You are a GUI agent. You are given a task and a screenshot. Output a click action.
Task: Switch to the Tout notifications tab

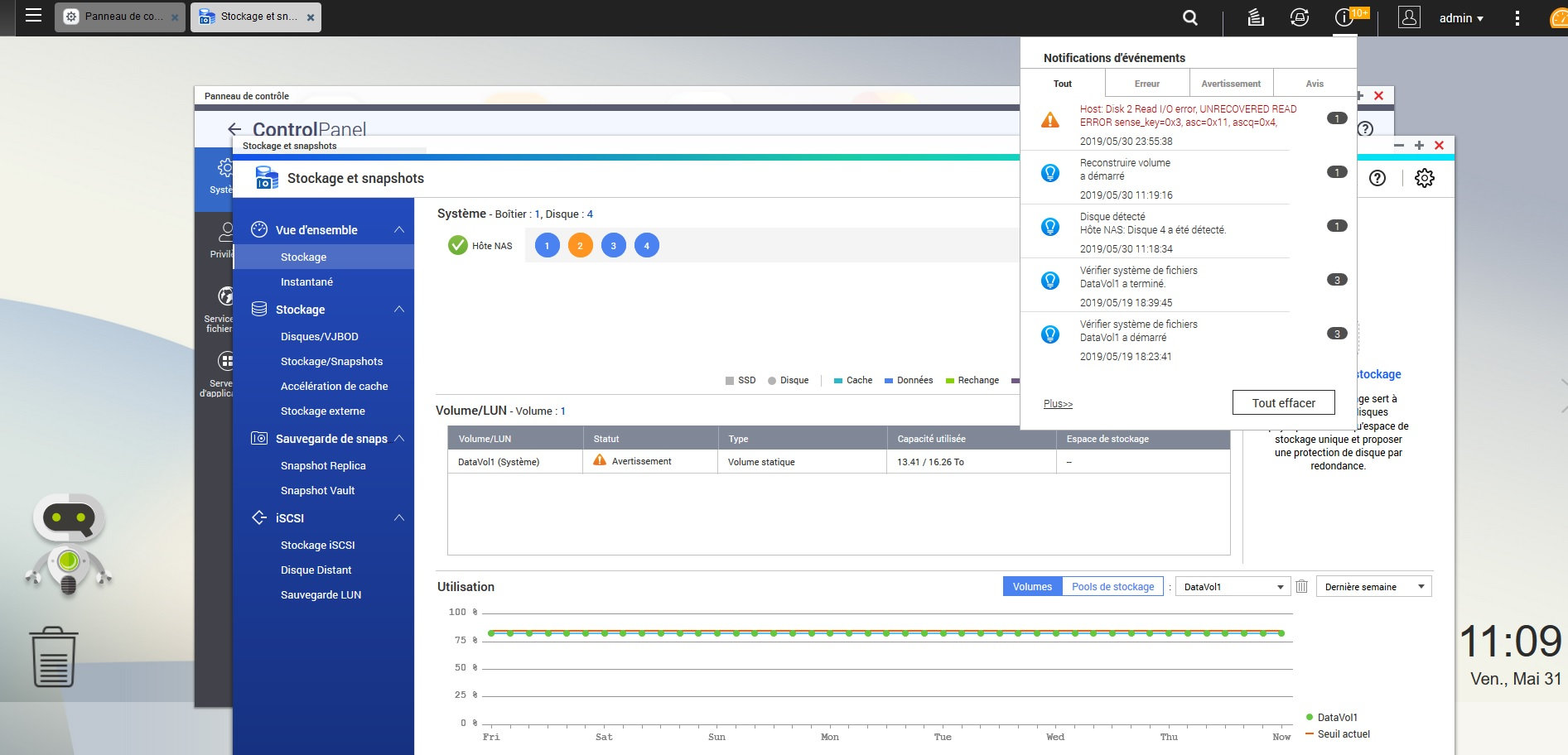click(x=1063, y=84)
